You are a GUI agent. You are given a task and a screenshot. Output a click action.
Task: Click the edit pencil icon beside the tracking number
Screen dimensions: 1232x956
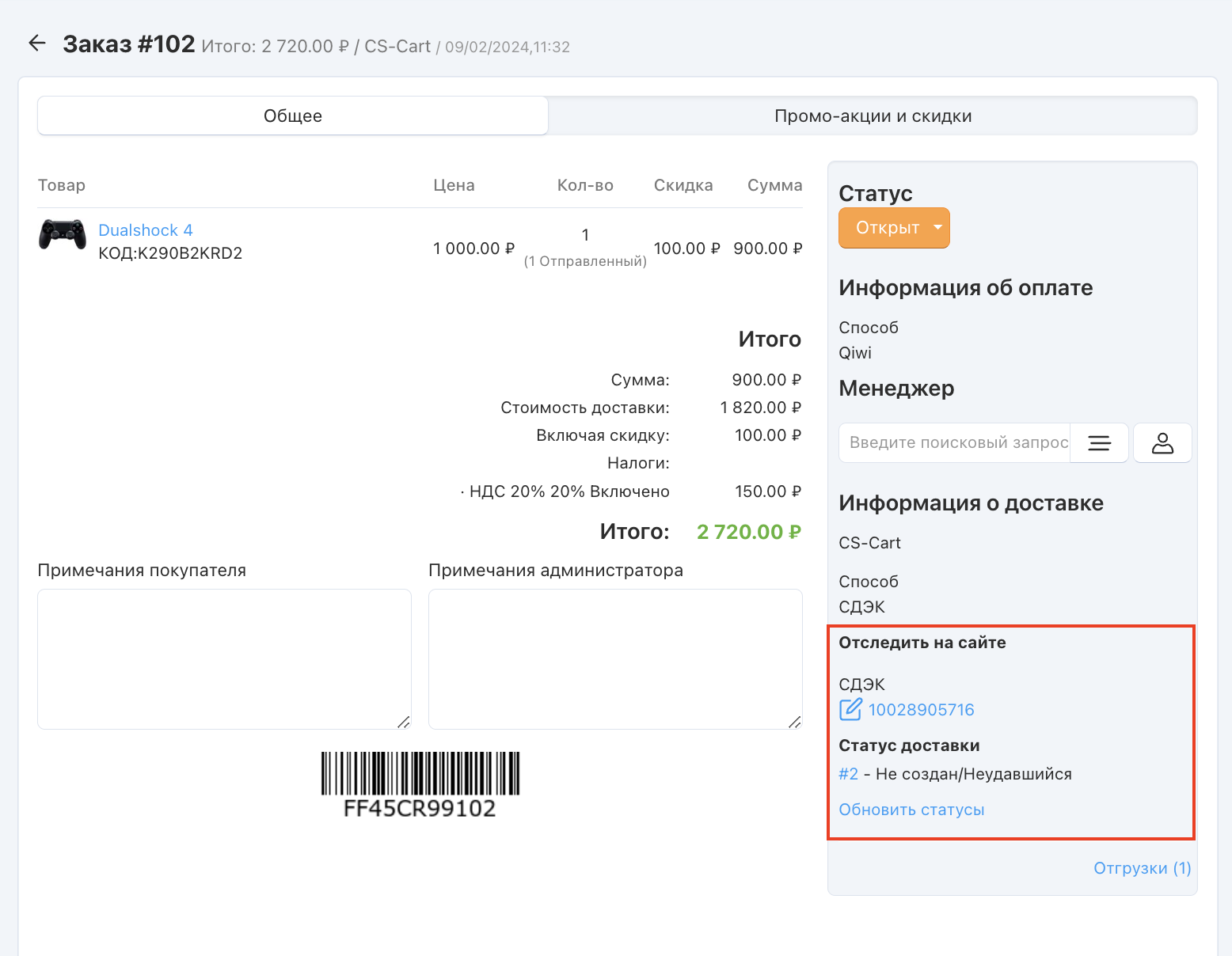[850, 709]
